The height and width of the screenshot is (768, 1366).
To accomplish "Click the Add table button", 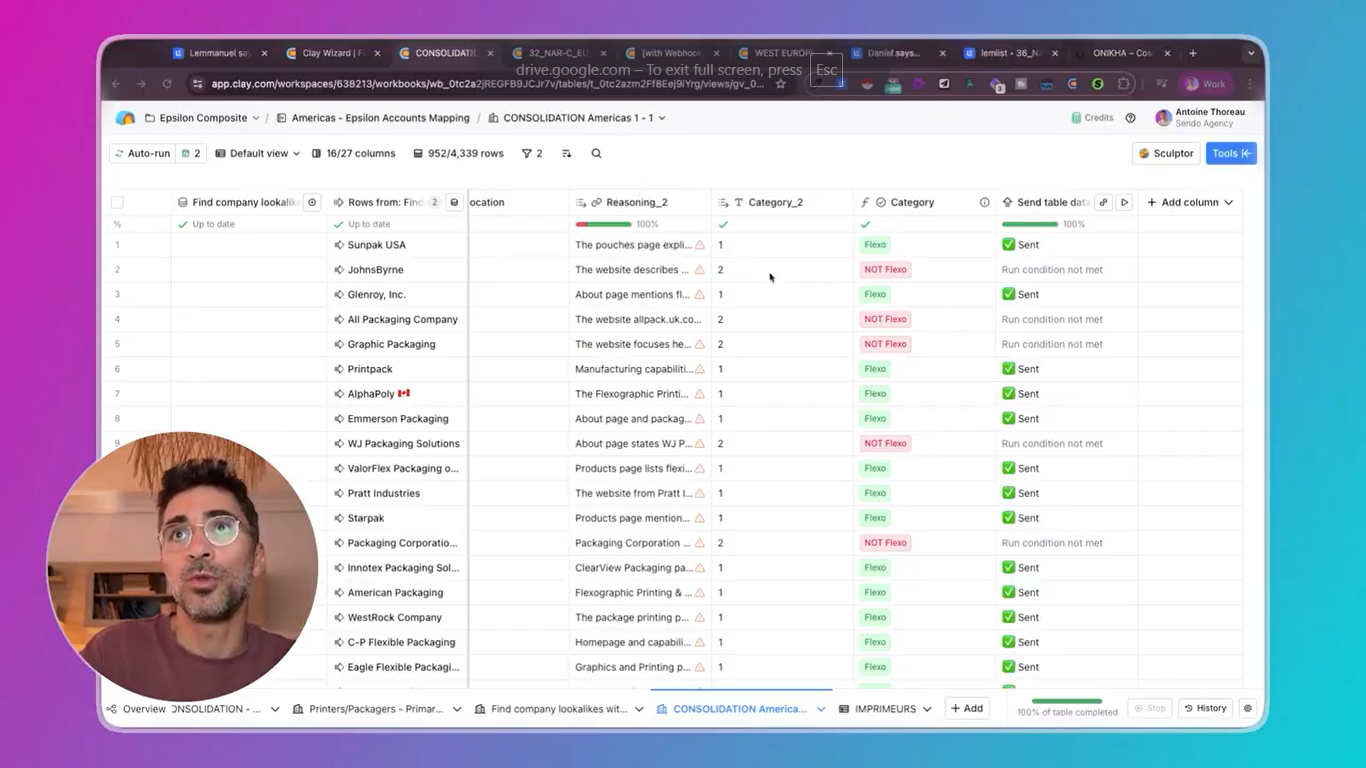I will pyautogui.click(x=967, y=708).
